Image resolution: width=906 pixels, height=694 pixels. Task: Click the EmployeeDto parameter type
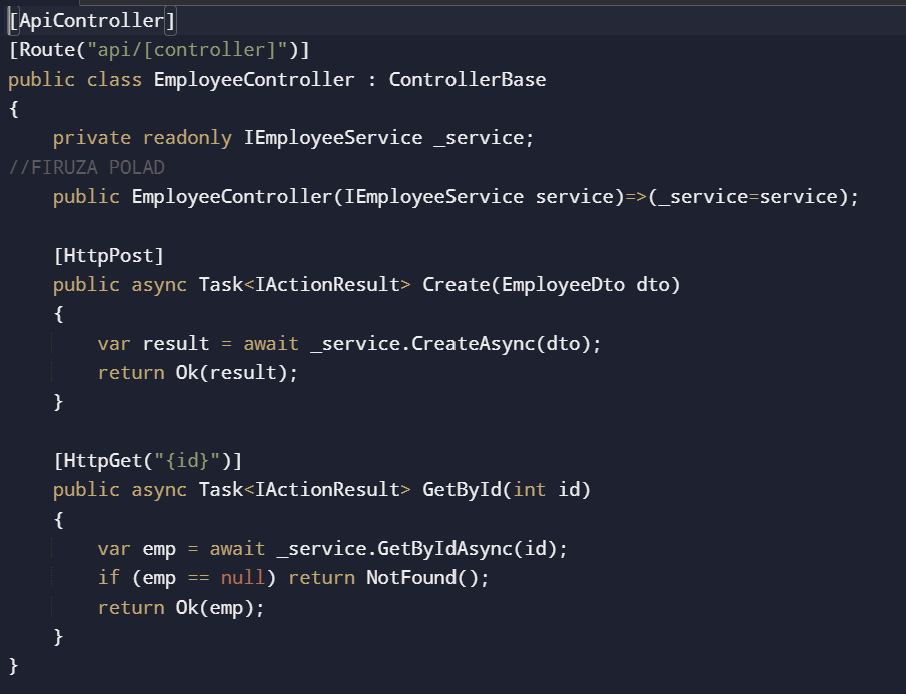[563, 285]
